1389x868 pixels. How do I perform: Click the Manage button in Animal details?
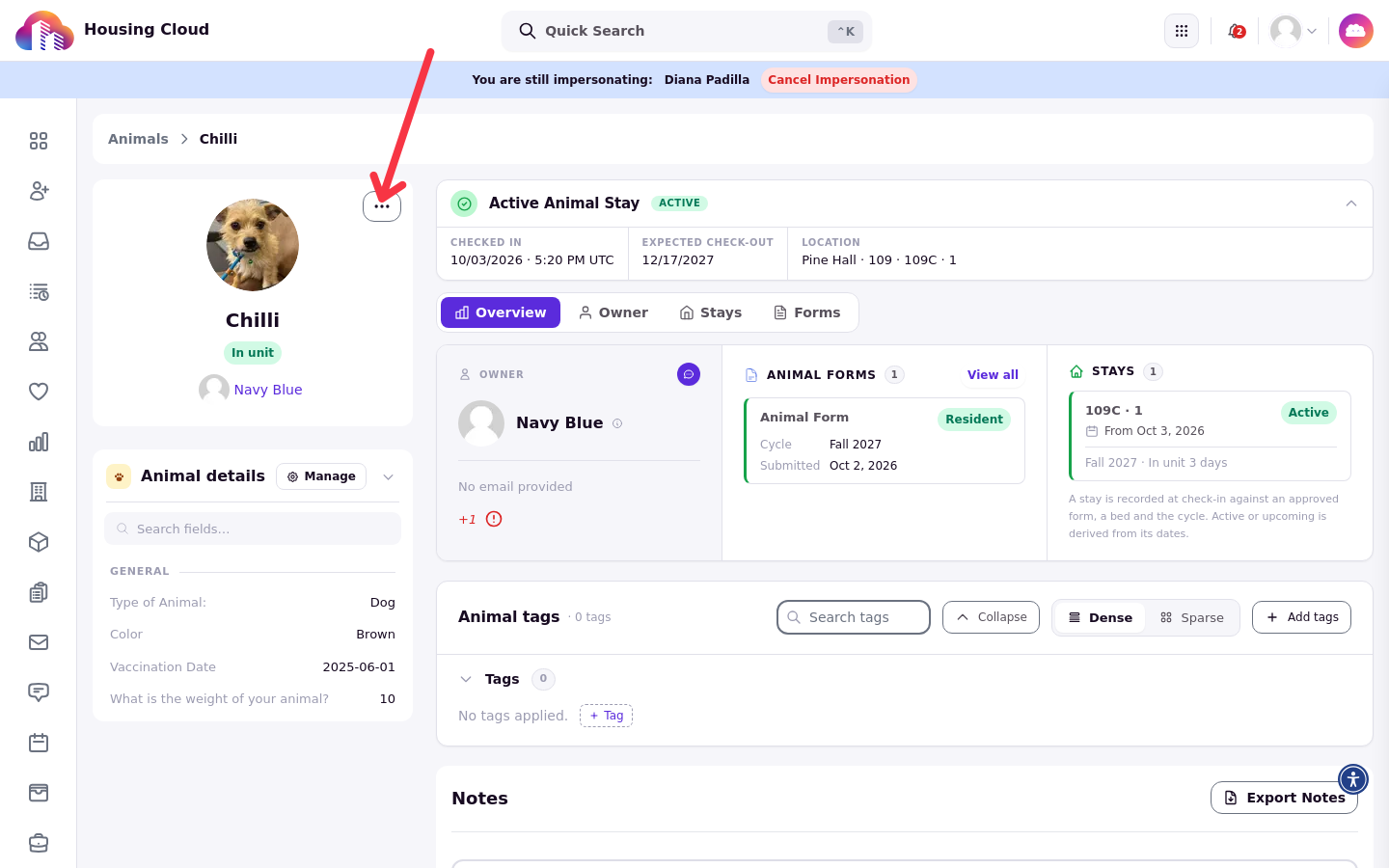[321, 476]
